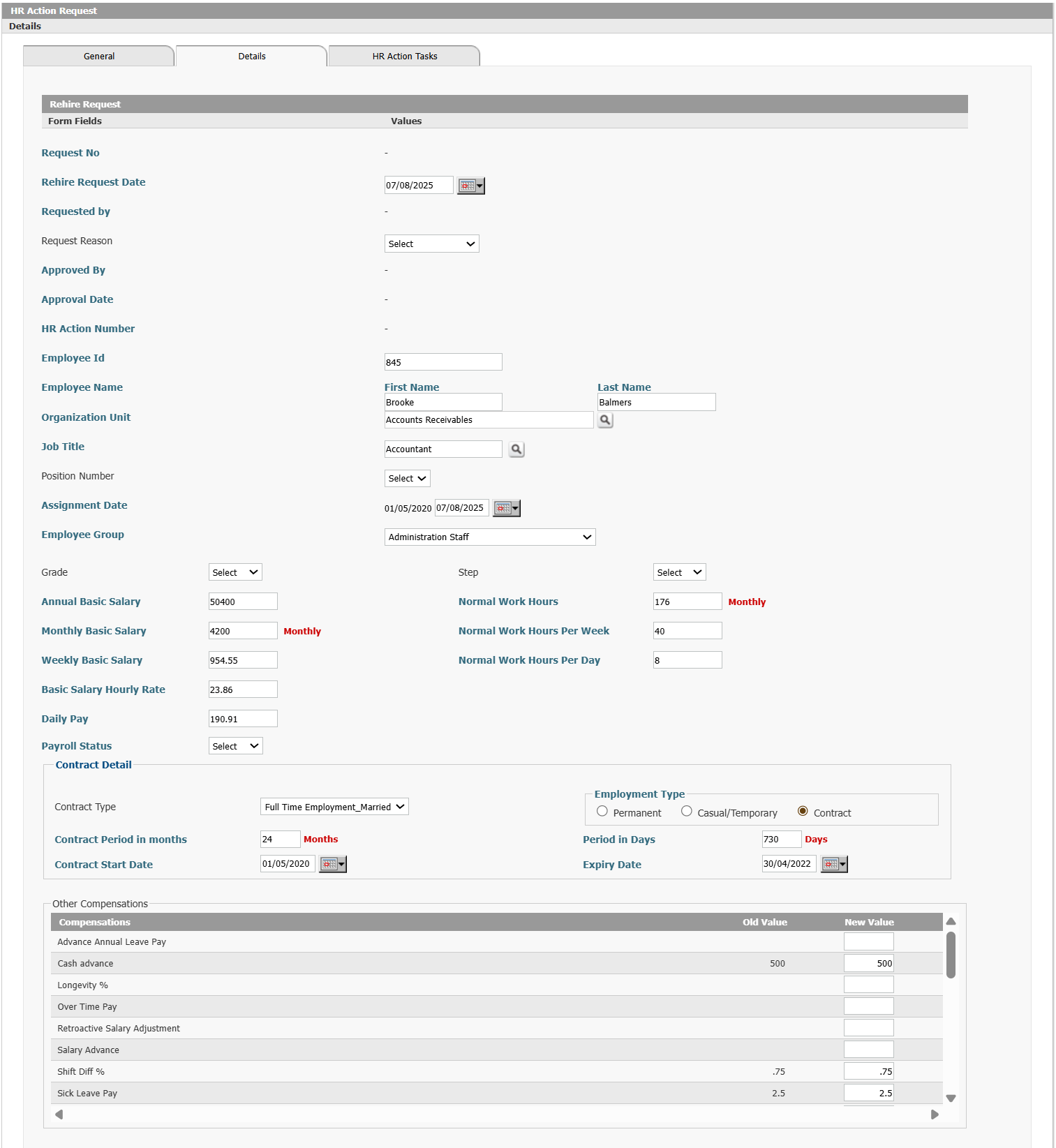1056x1148 pixels.
Task: Switch to the General tab
Action: tap(98, 56)
